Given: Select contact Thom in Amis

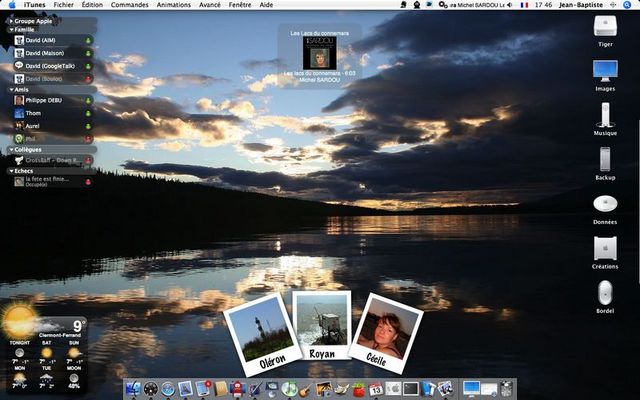Looking at the screenshot, I should 53,113.
